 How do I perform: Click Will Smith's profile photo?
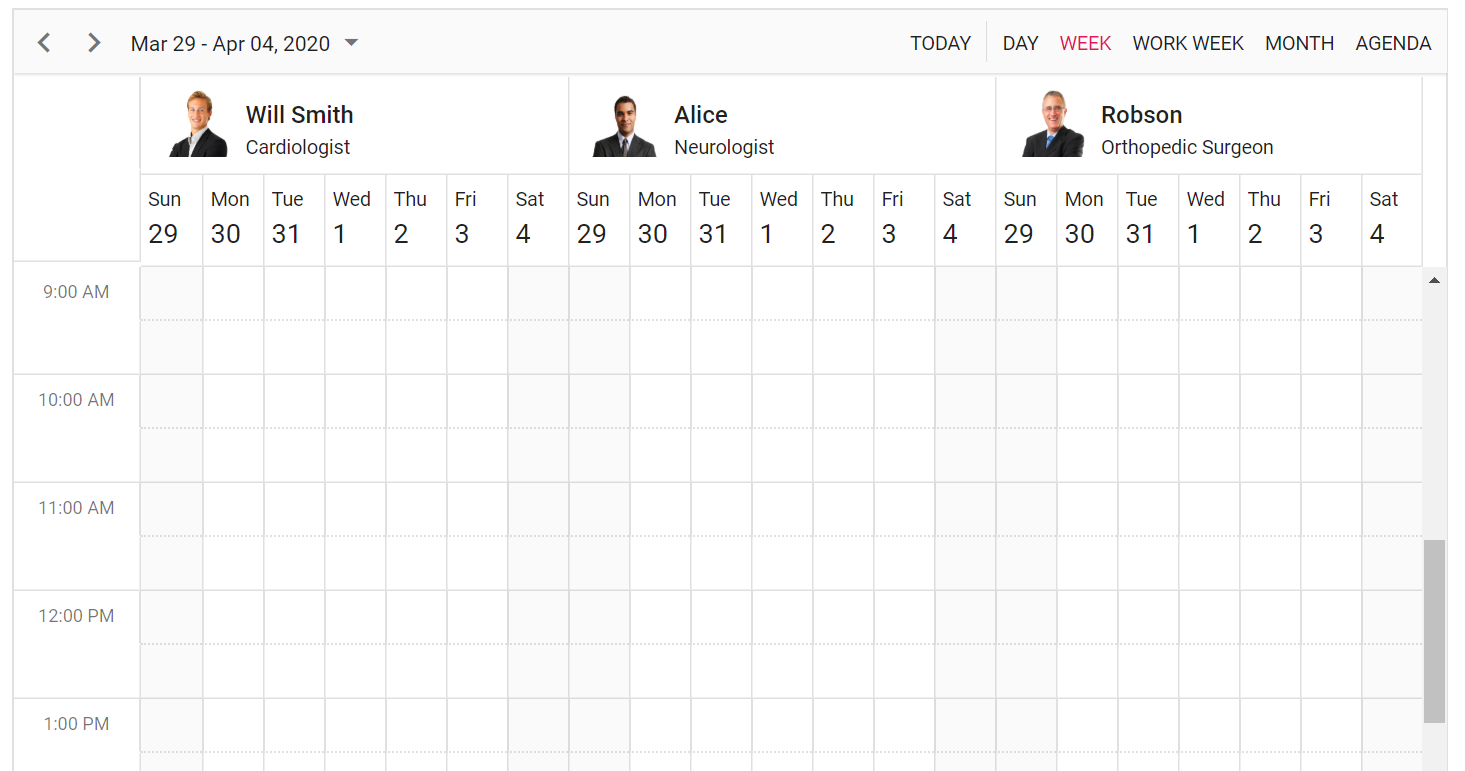199,124
